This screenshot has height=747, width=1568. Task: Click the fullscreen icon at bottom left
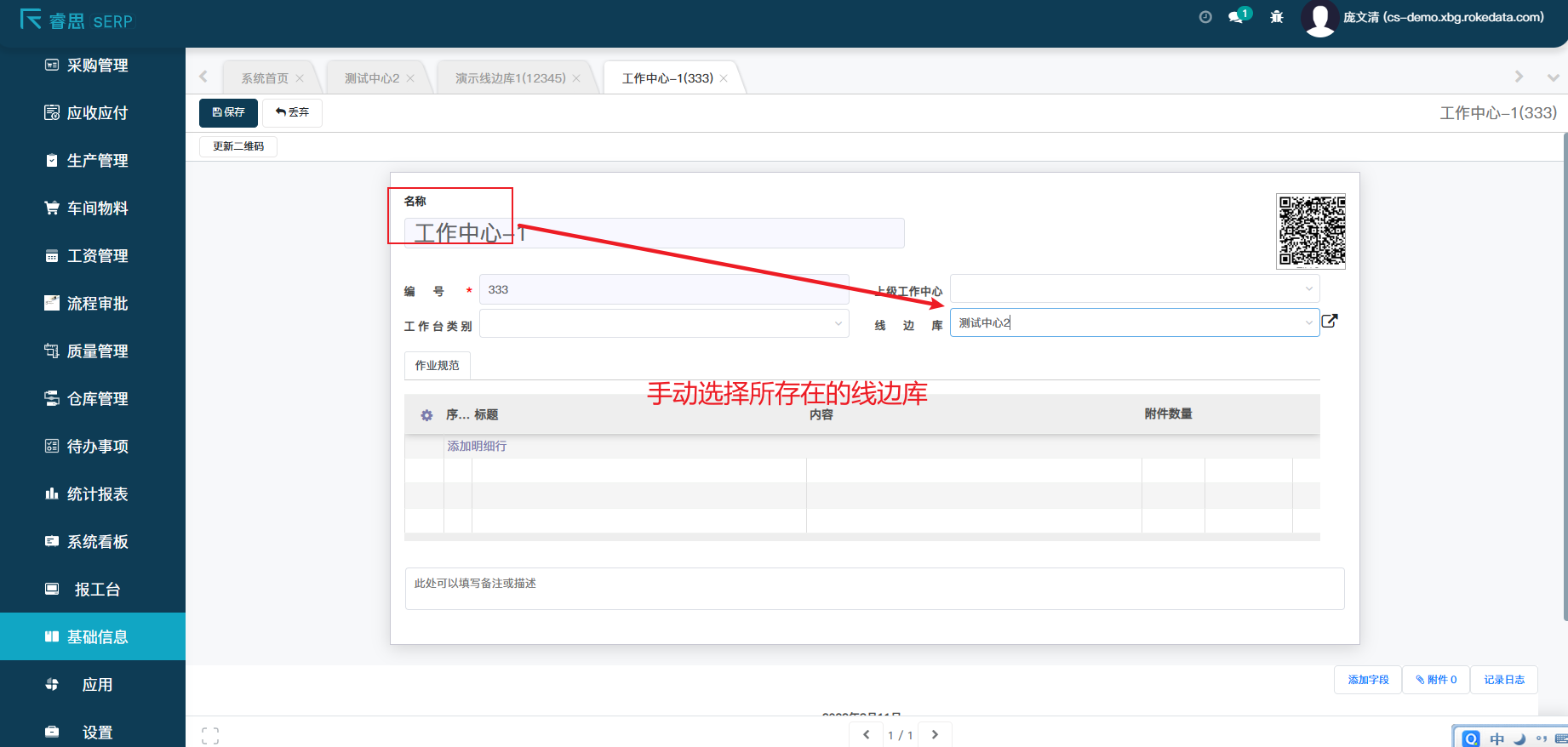point(210,735)
